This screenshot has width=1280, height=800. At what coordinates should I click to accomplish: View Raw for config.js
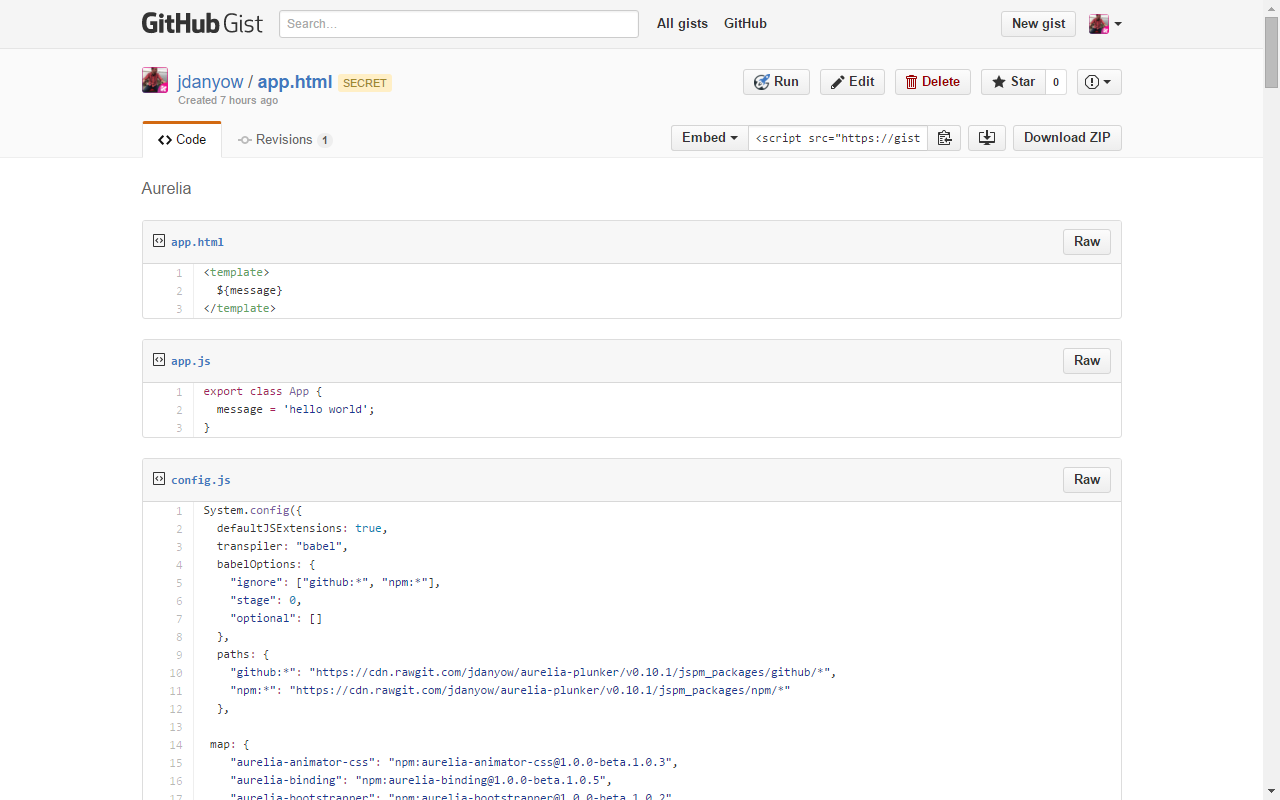point(1086,480)
